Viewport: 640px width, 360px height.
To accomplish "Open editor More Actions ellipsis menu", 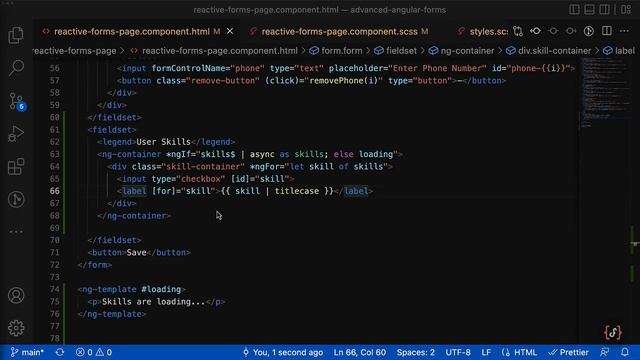I will [624, 31].
